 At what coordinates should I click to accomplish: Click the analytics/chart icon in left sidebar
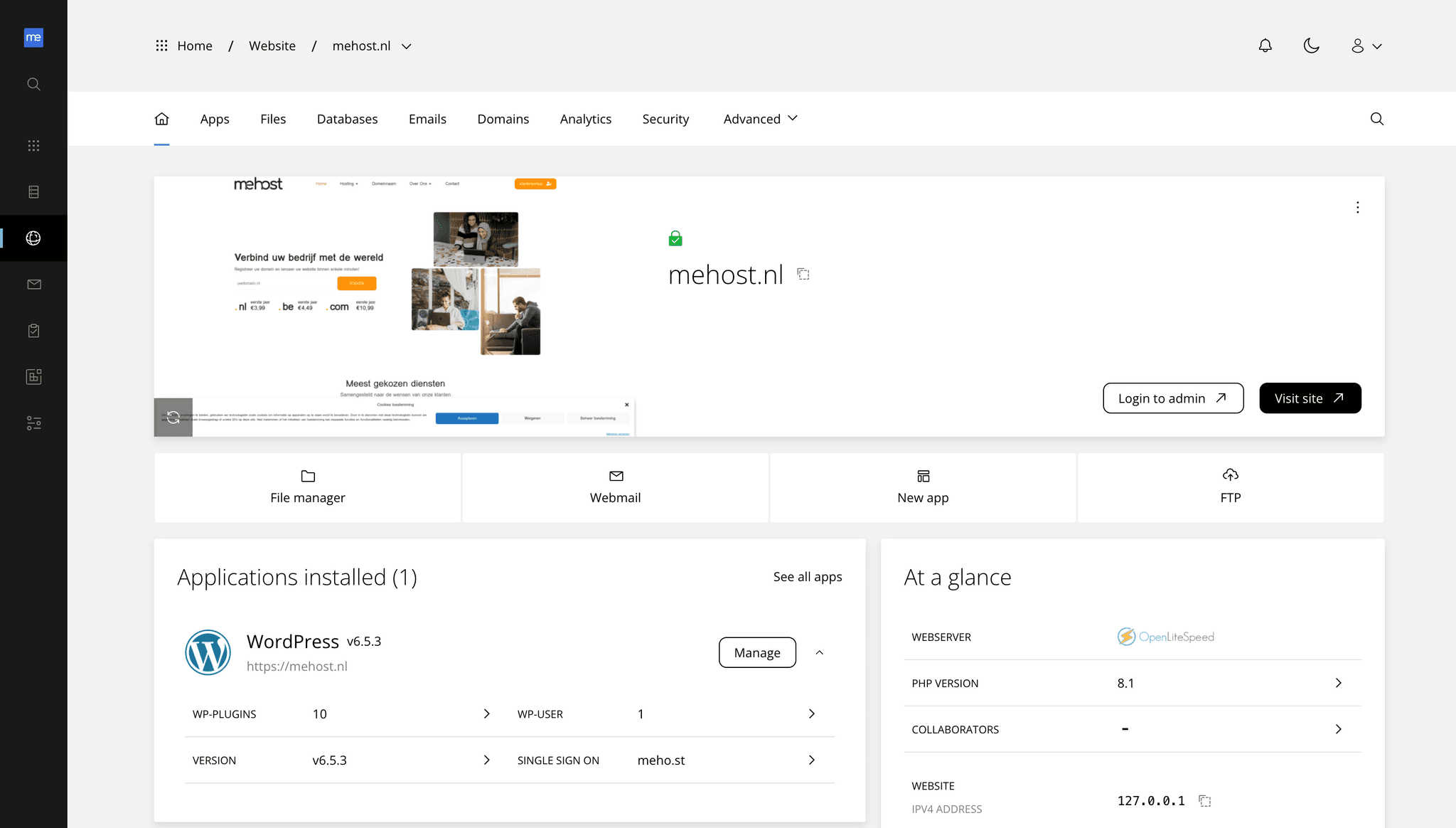34,376
